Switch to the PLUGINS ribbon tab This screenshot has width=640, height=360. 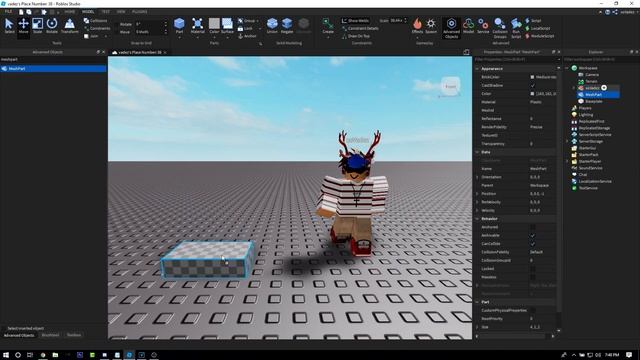(140, 12)
